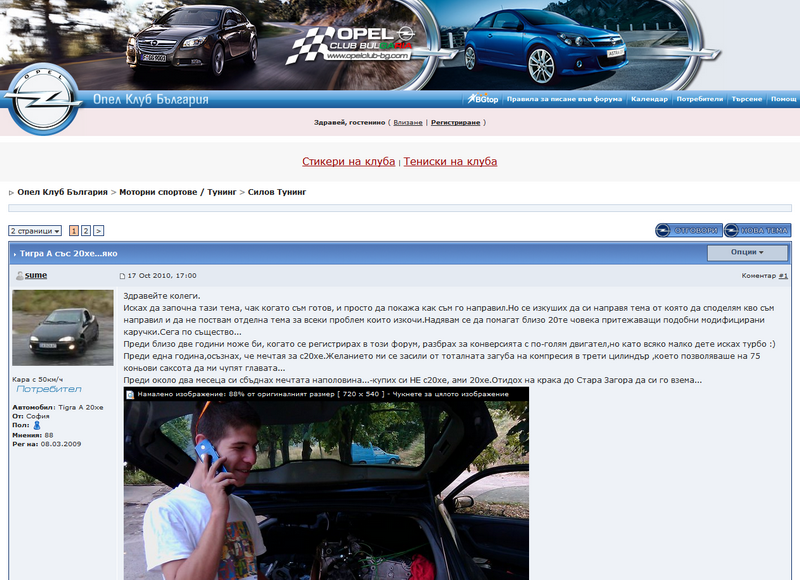Click sume's car avatar image
This screenshot has height=580, width=800.
(x=63, y=328)
